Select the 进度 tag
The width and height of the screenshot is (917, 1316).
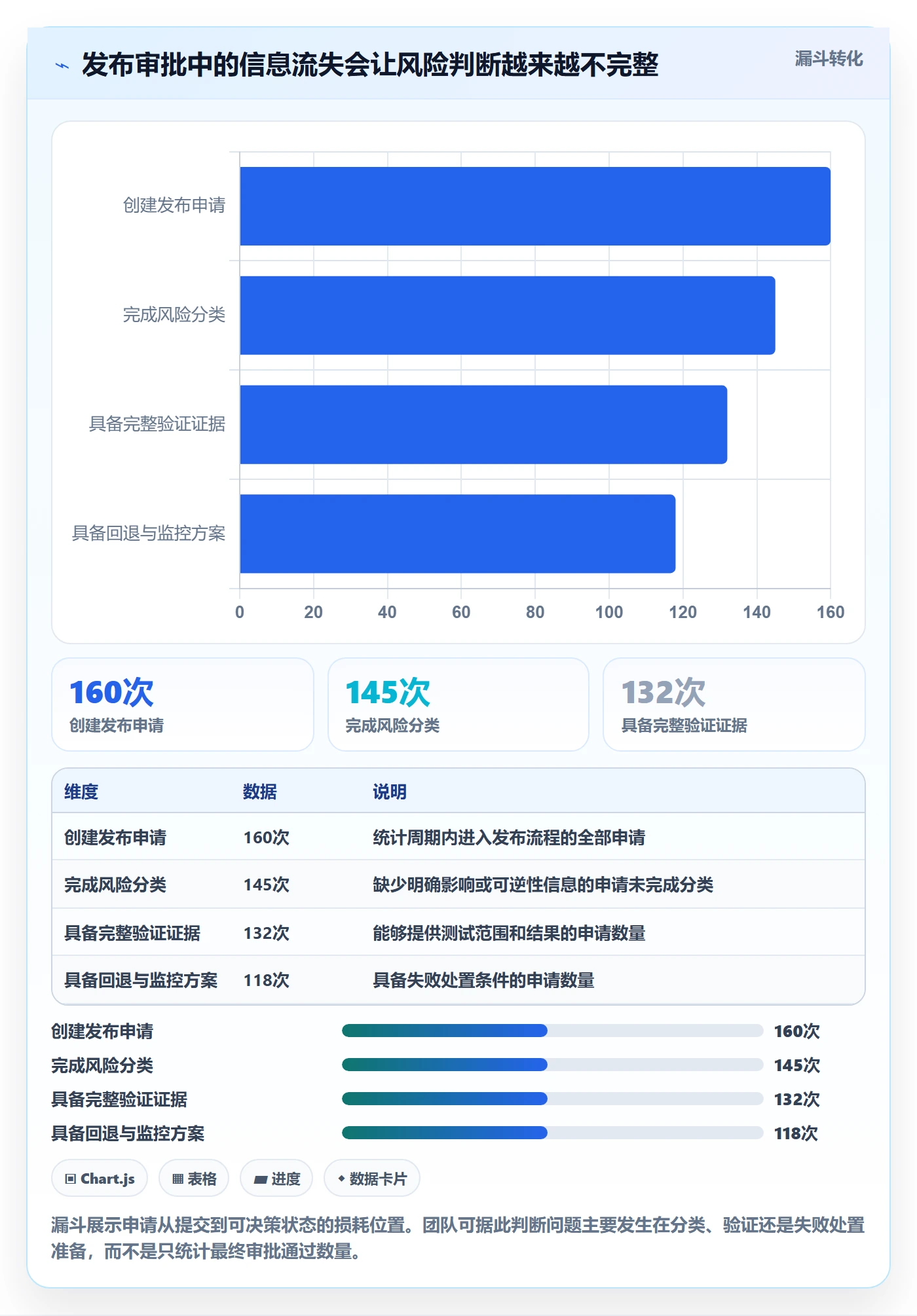[x=276, y=1179]
